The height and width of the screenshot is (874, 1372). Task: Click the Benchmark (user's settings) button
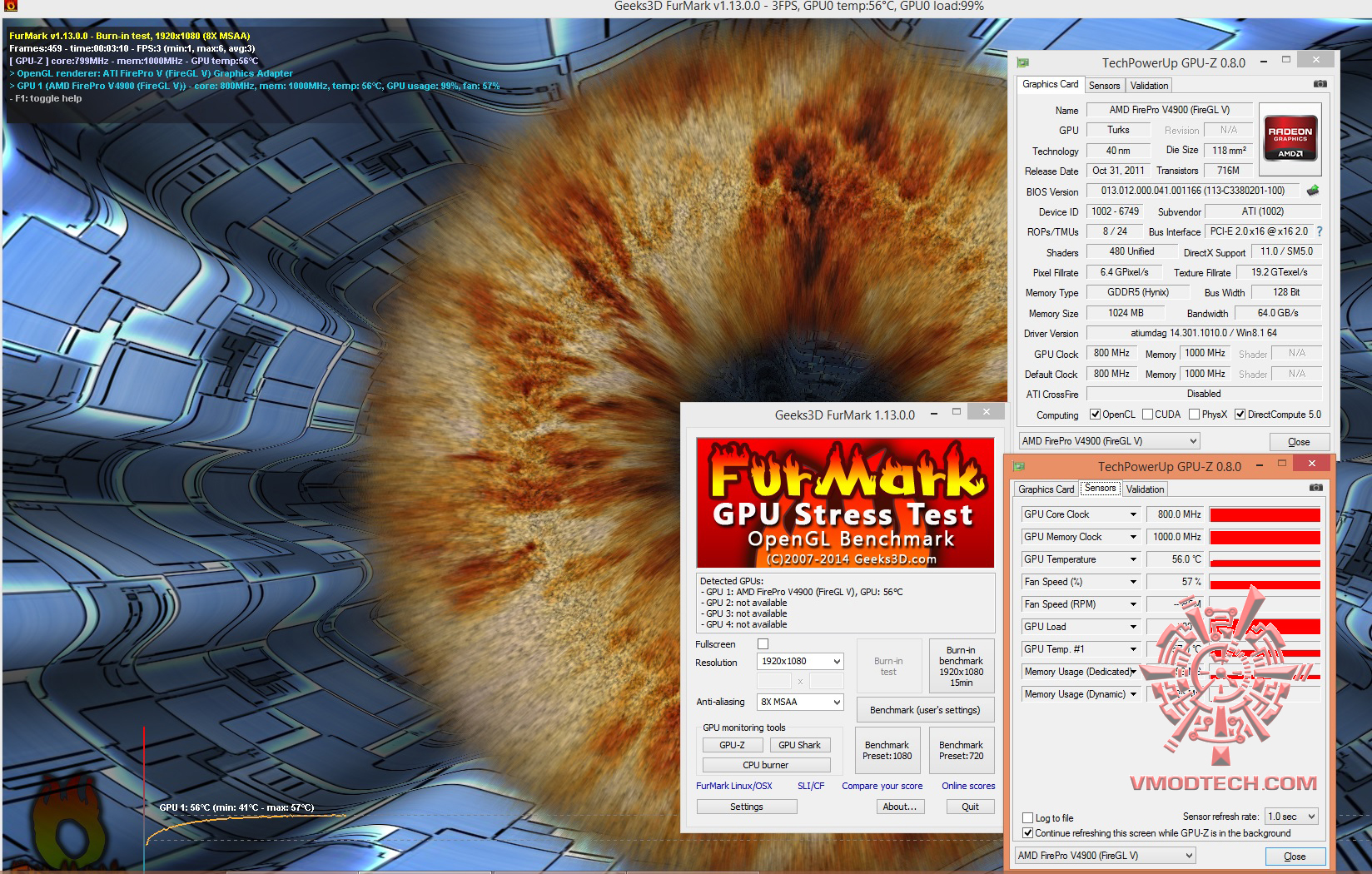pyautogui.click(x=925, y=710)
